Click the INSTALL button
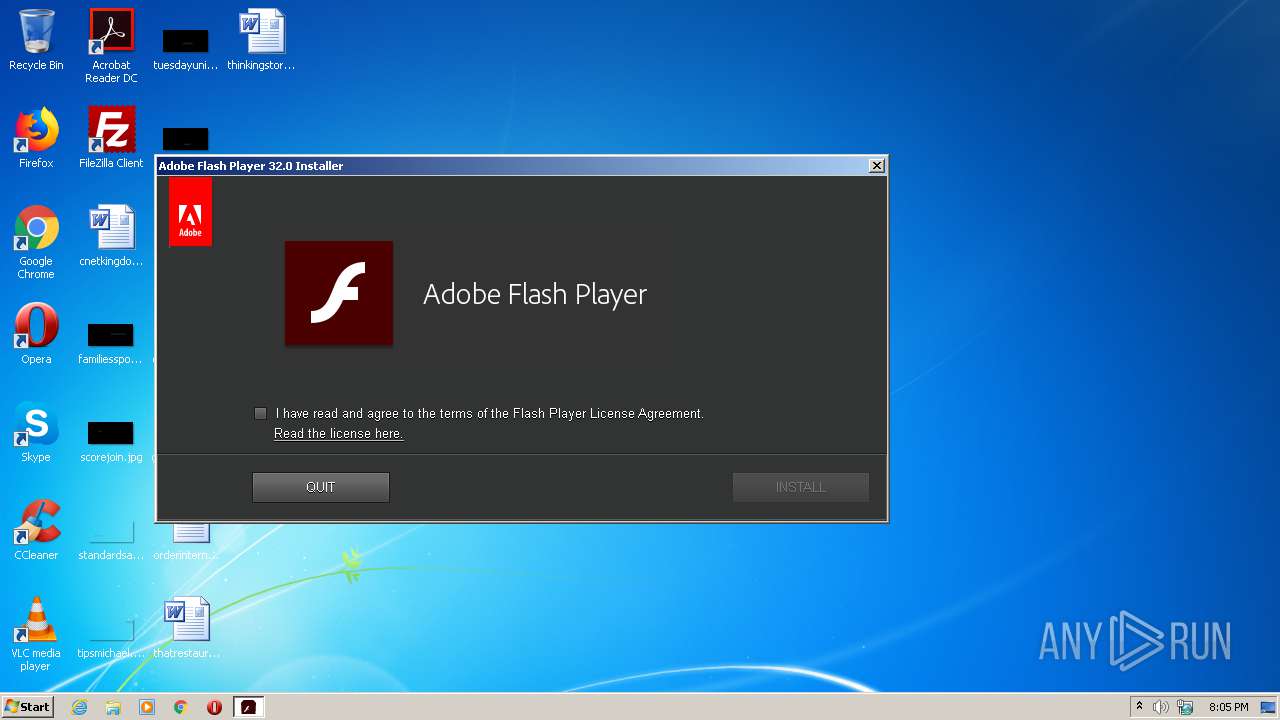1280x720 pixels. pos(801,487)
